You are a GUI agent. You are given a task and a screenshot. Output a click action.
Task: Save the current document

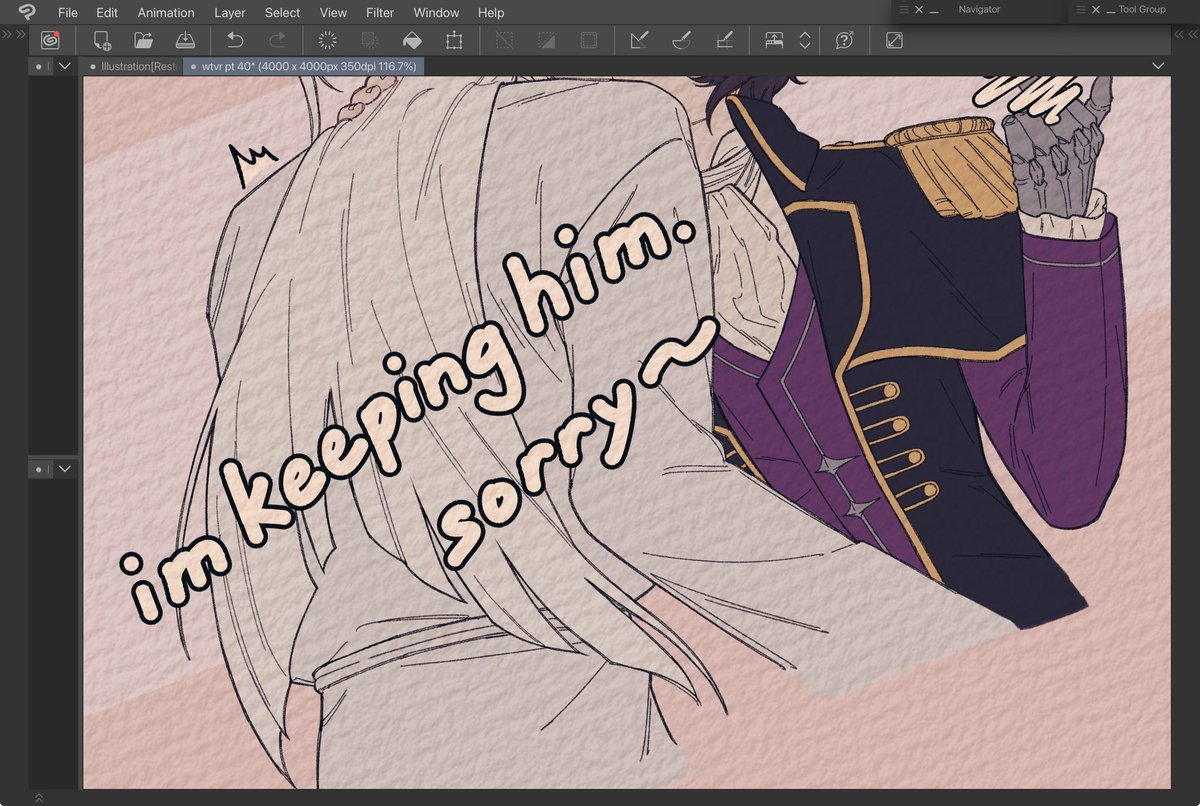point(185,41)
